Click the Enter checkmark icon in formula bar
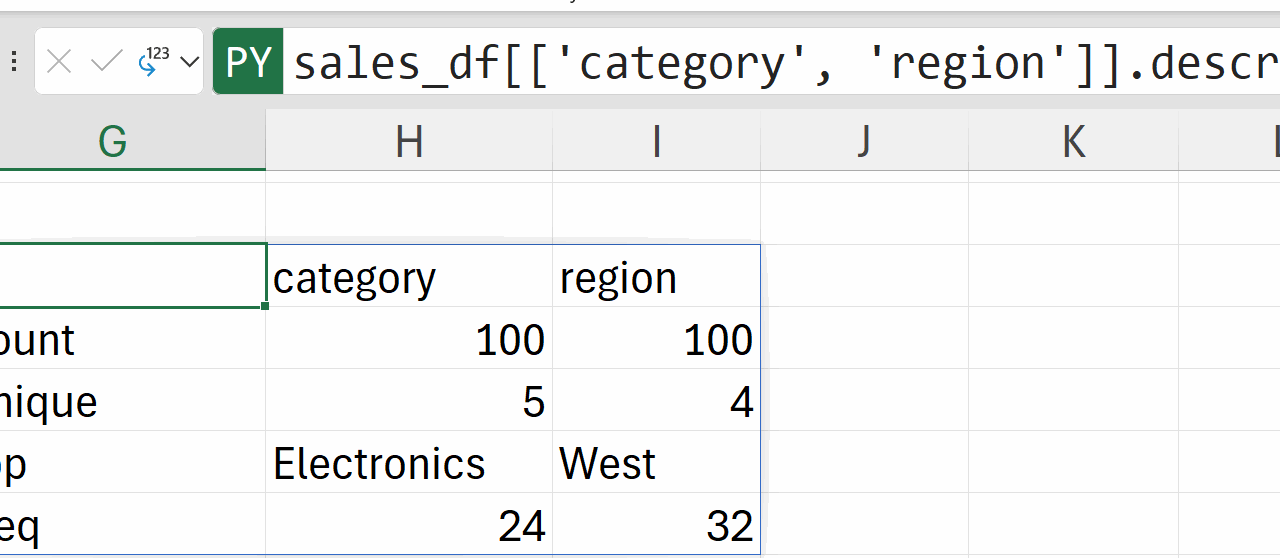This screenshot has width=1280, height=558. pyautogui.click(x=105, y=63)
